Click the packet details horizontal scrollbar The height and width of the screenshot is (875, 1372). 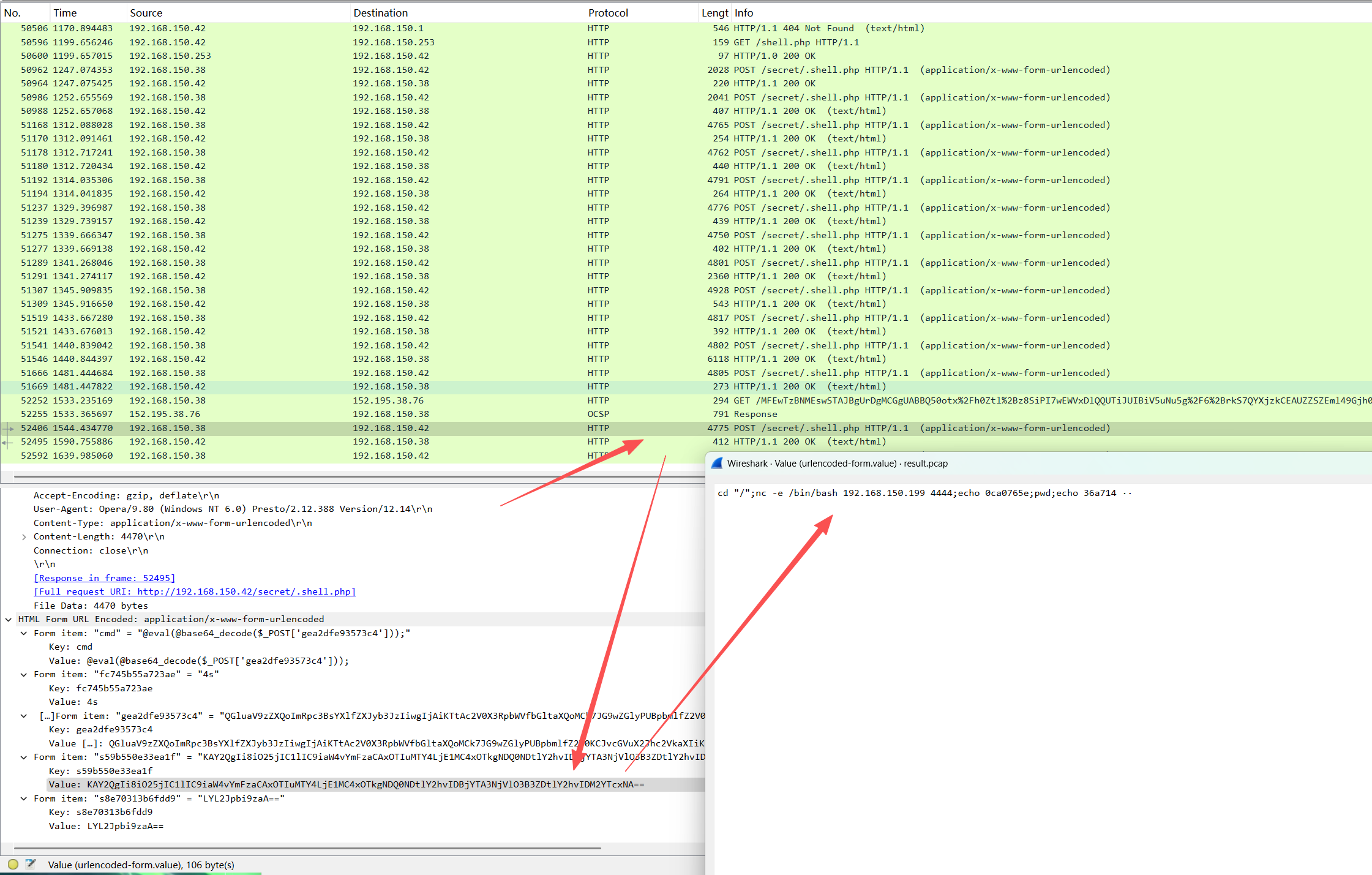click(x=306, y=848)
